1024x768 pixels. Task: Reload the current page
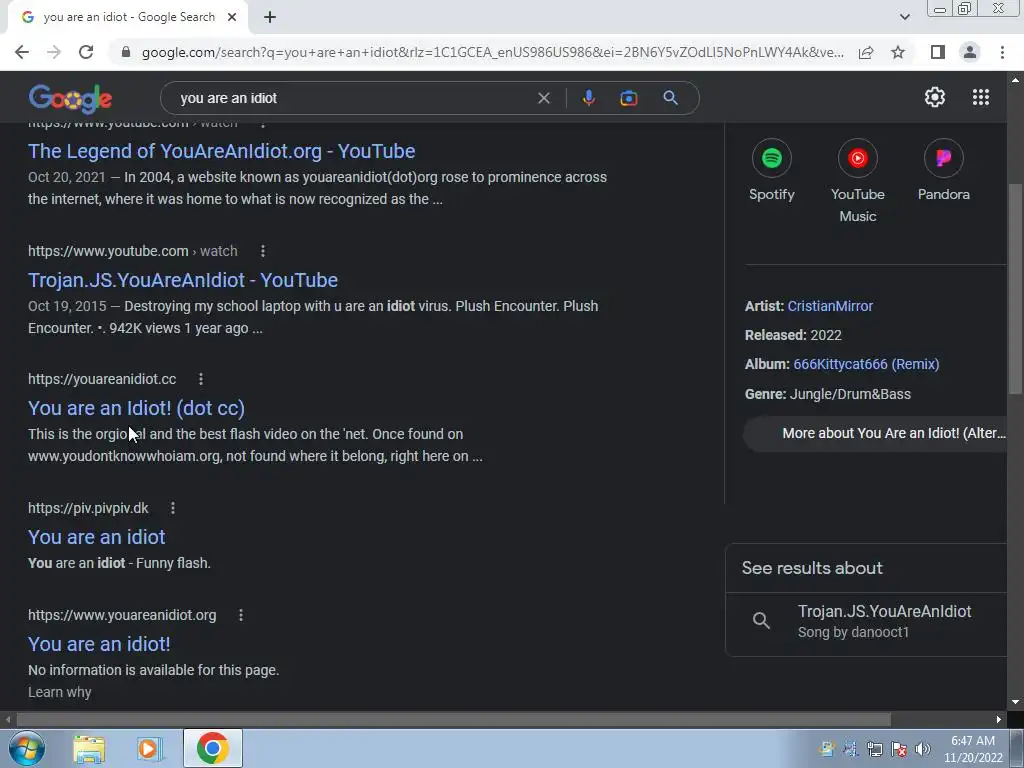pos(86,52)
